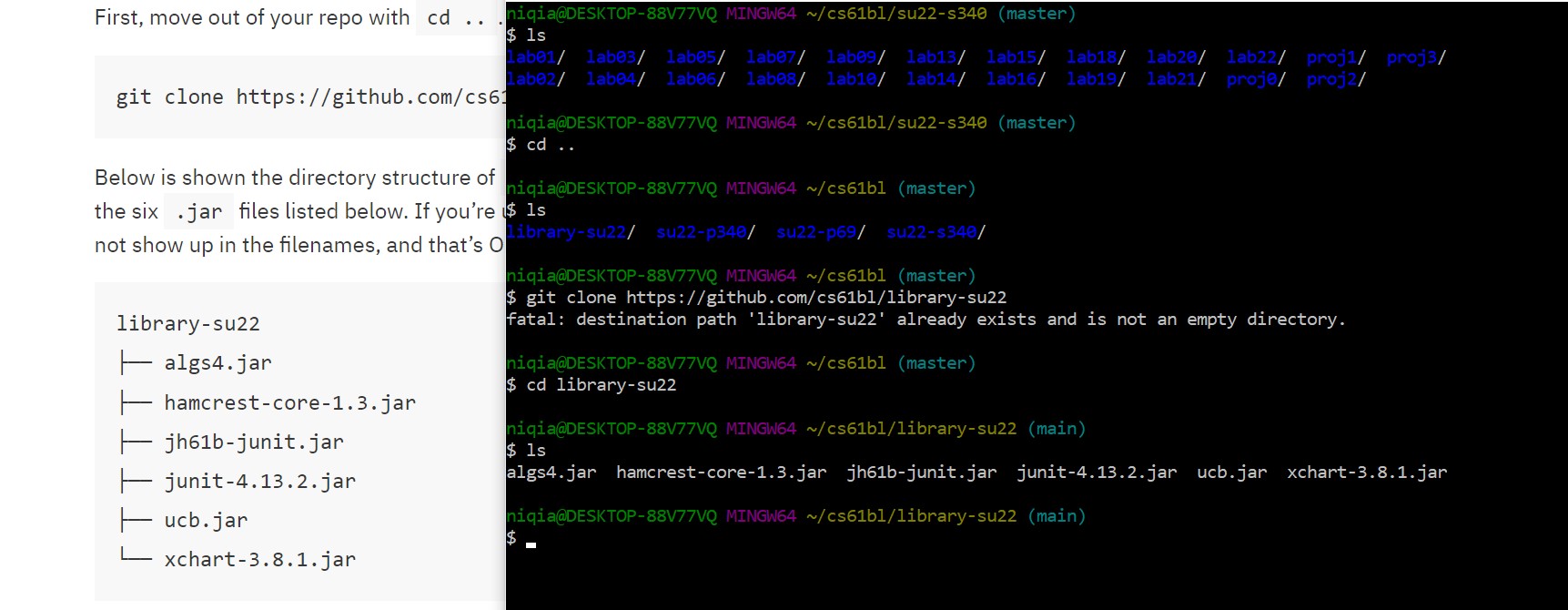Click xchart-3.8.1.jar in terminal ls output
Image resolution: width=1568 pixels, height=610 pixels.
1366,473
